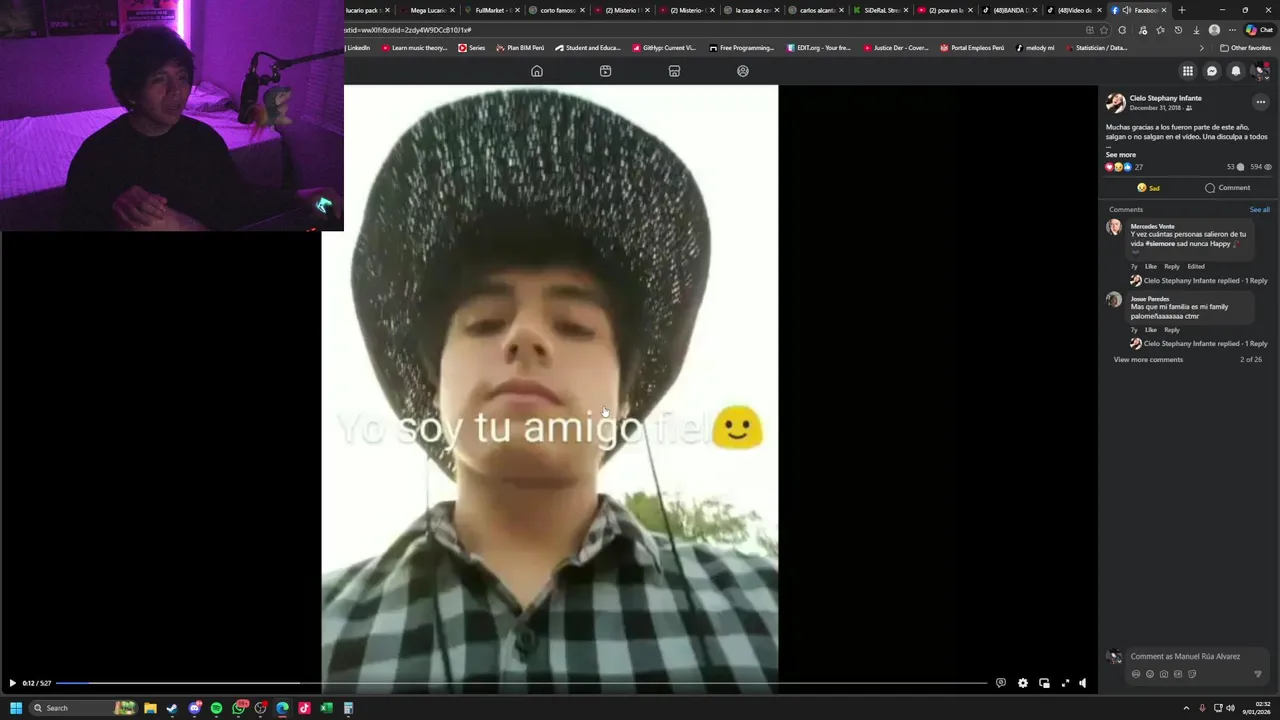Open the Messenger icon
The image size is (1280, 720).
tap(1212, 71)
